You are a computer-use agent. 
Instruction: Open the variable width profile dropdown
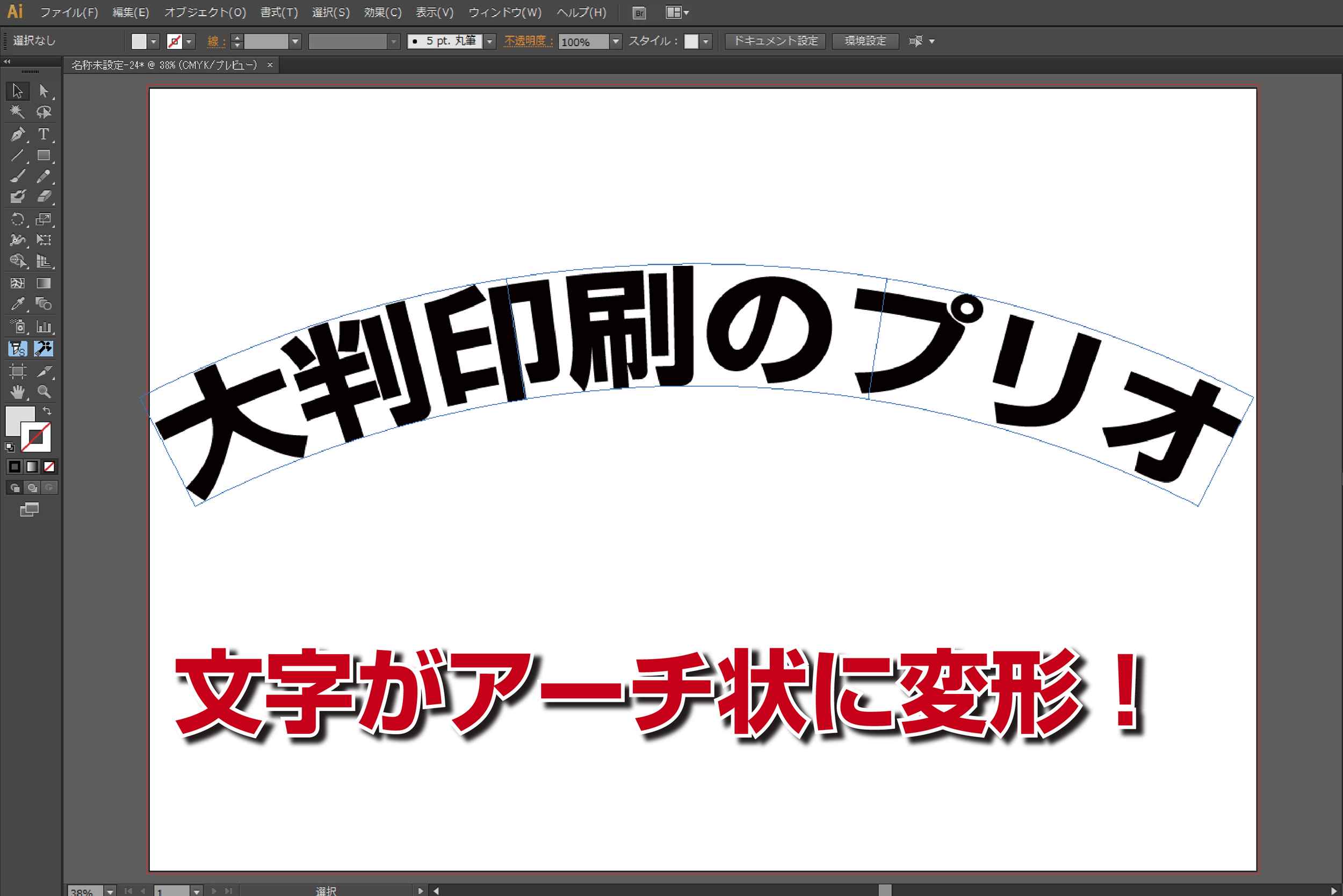[x=393, y=42]
